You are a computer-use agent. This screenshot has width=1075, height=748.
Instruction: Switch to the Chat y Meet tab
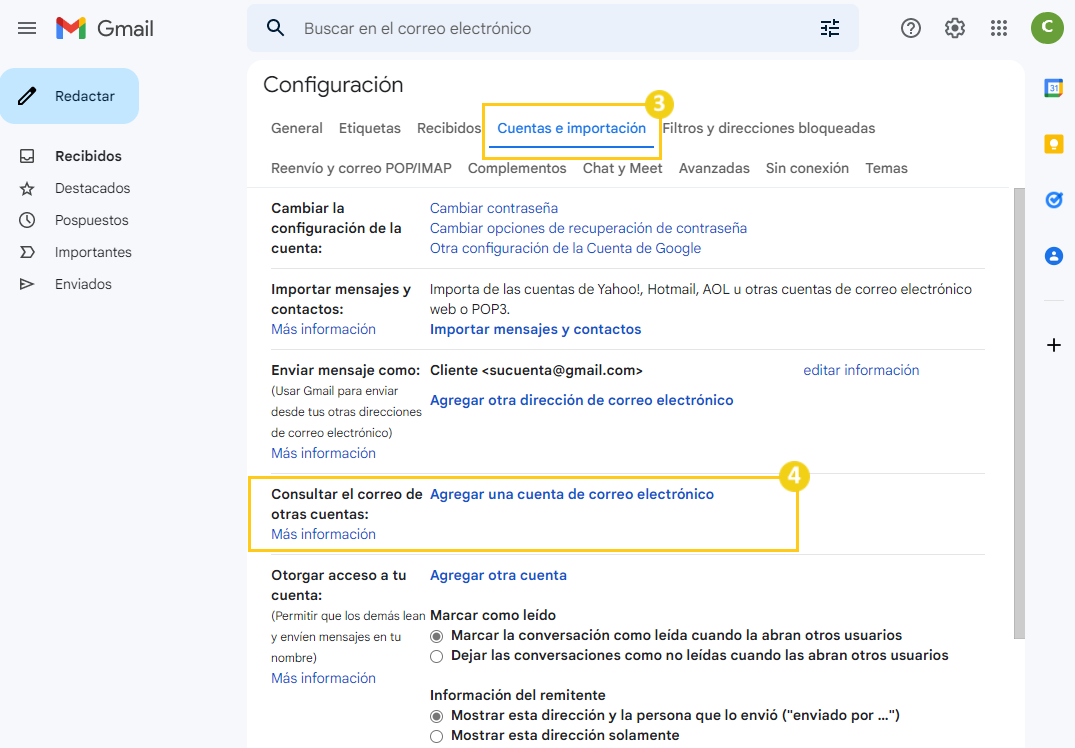tap(623, 168)
